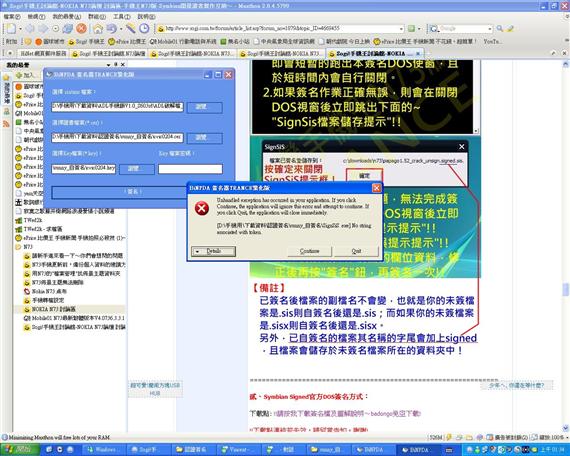Select the NOKIA N73 討論區 favorite
The height and width of the screenshot is (456, 570).
pyautogui.click(x=53, y=309)
